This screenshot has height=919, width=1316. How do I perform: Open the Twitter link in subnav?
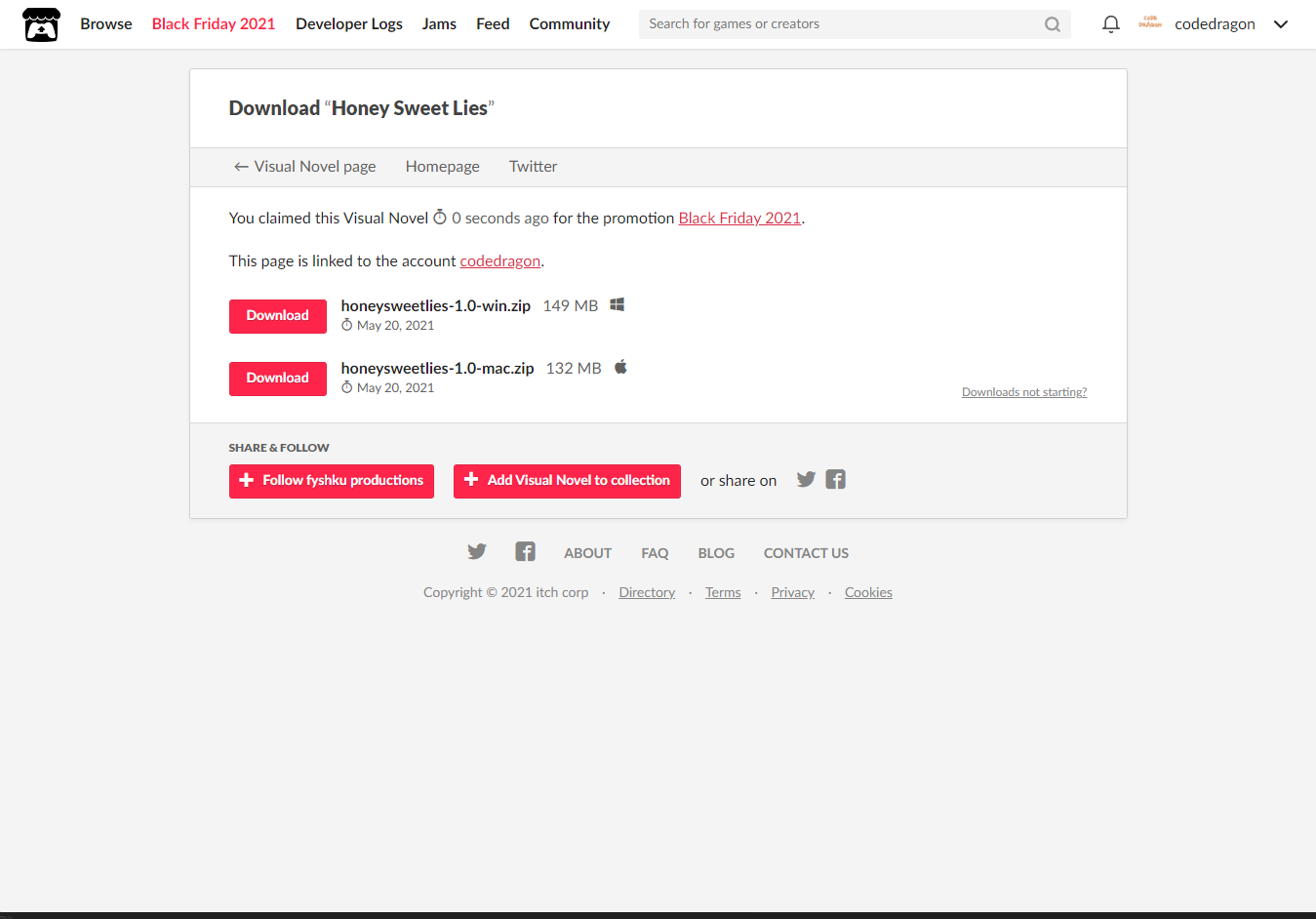[533, 167]
